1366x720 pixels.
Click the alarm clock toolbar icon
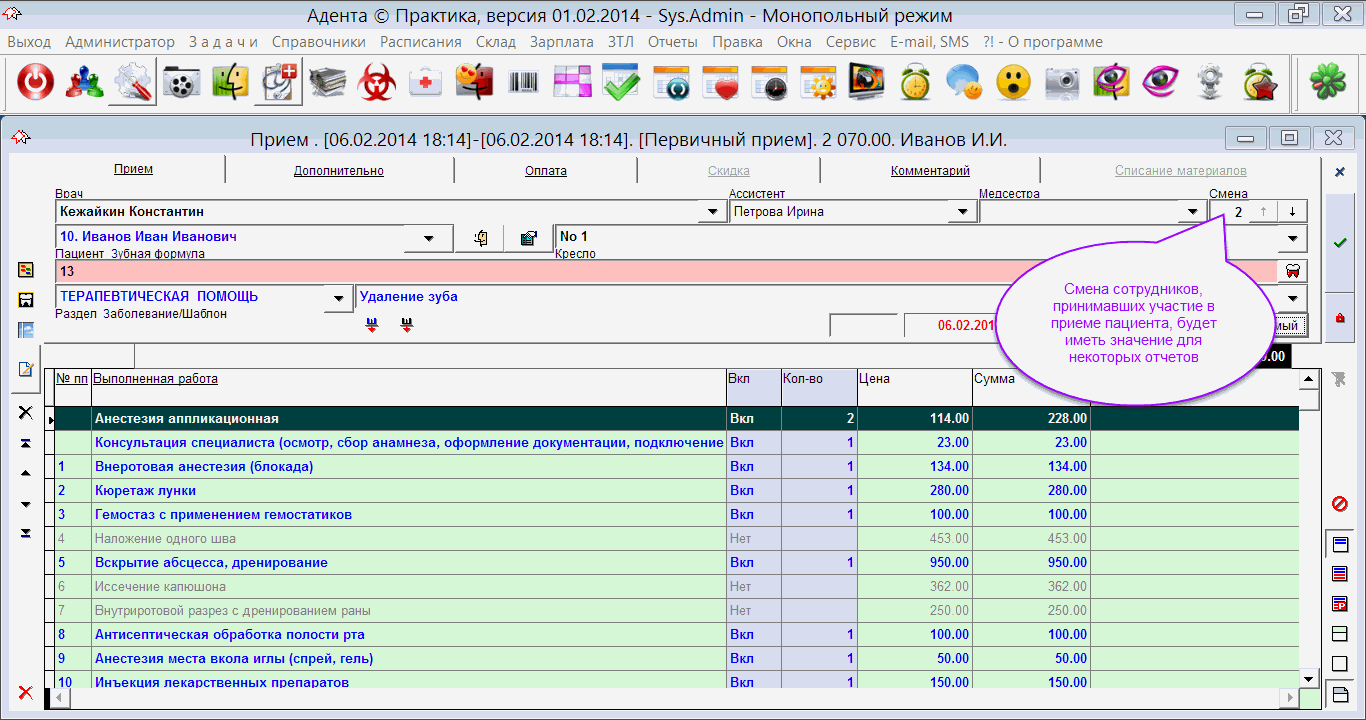[x=915, y=84]
